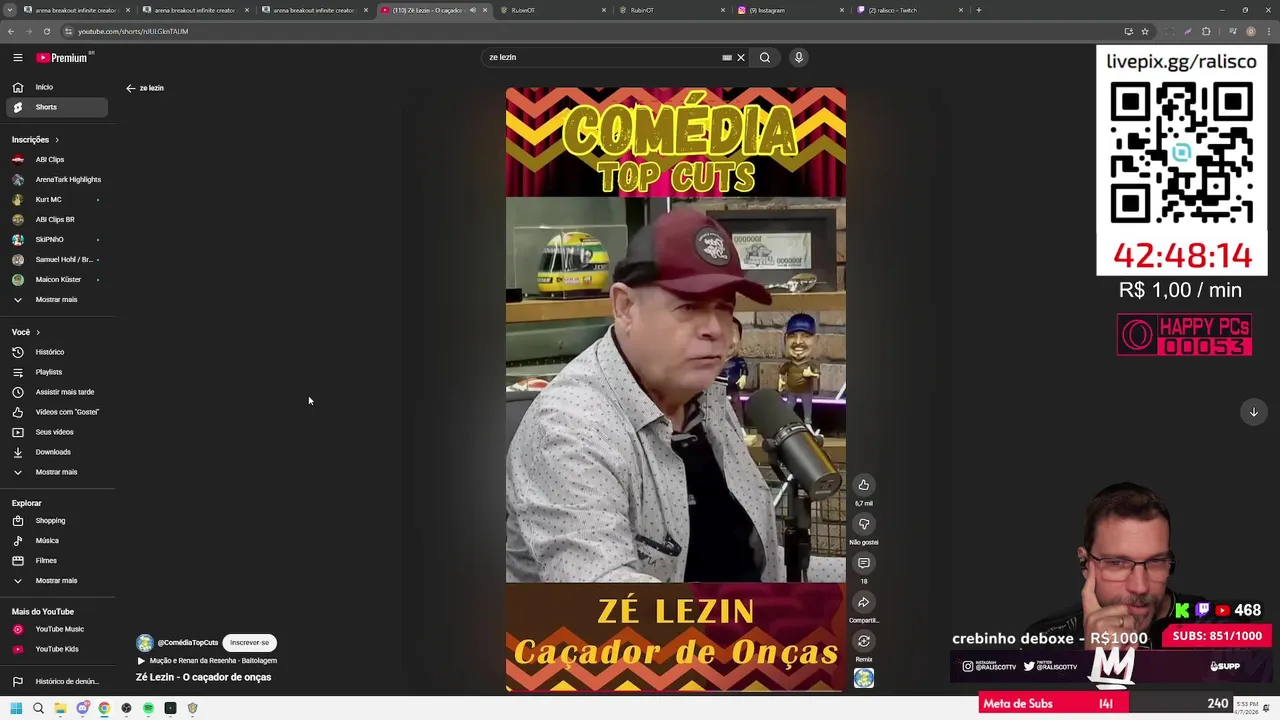Expand the Você section chevron
Viewport: 1280px width, 720px height.
(38, 332)
